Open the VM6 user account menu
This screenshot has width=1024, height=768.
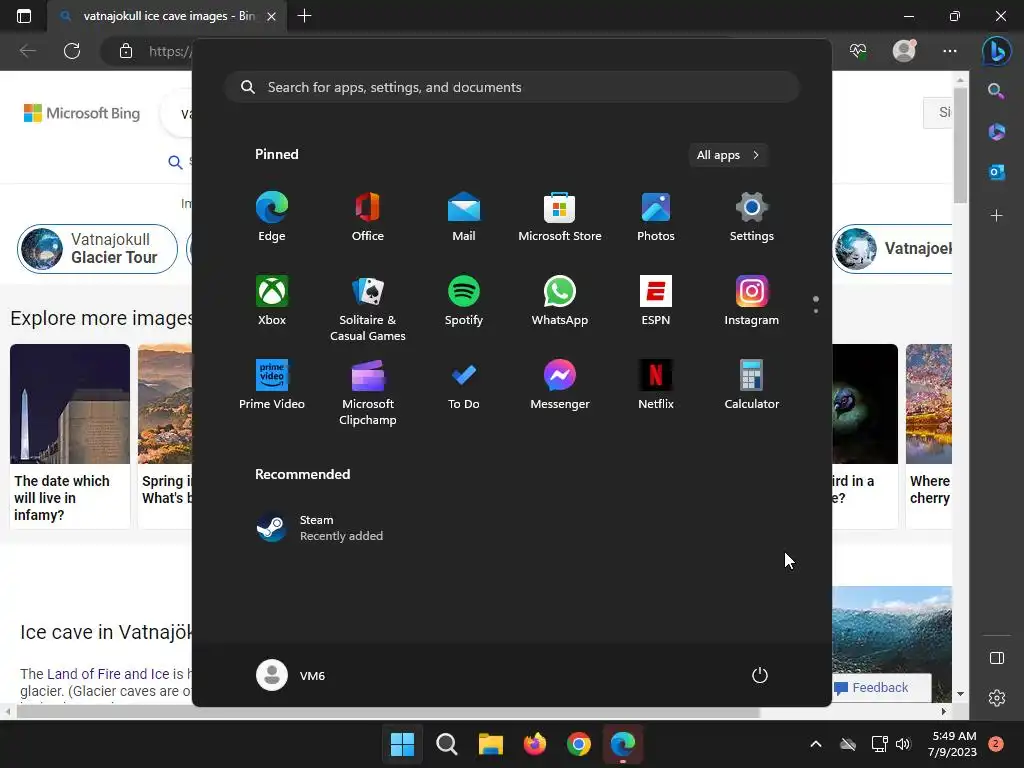(x=291, y=675)
